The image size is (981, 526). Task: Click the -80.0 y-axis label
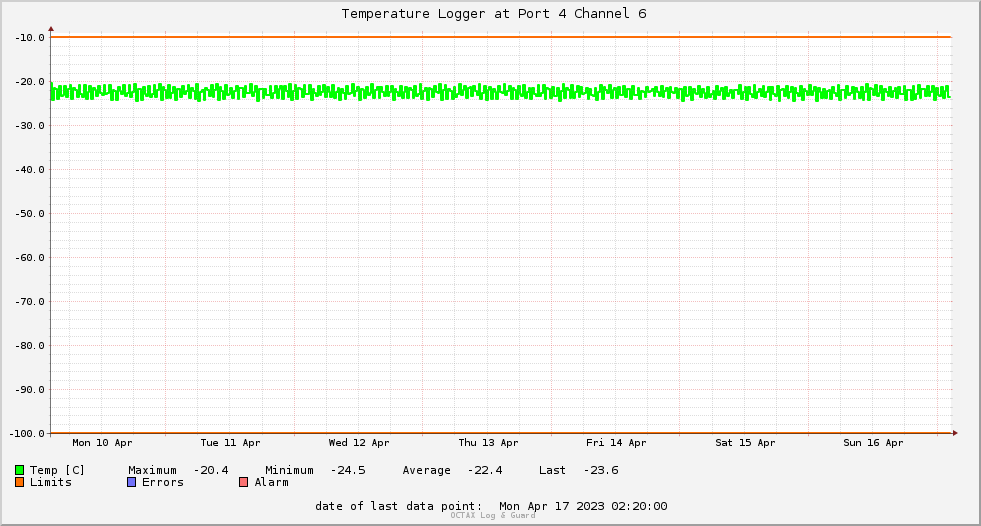click(30, 346)
